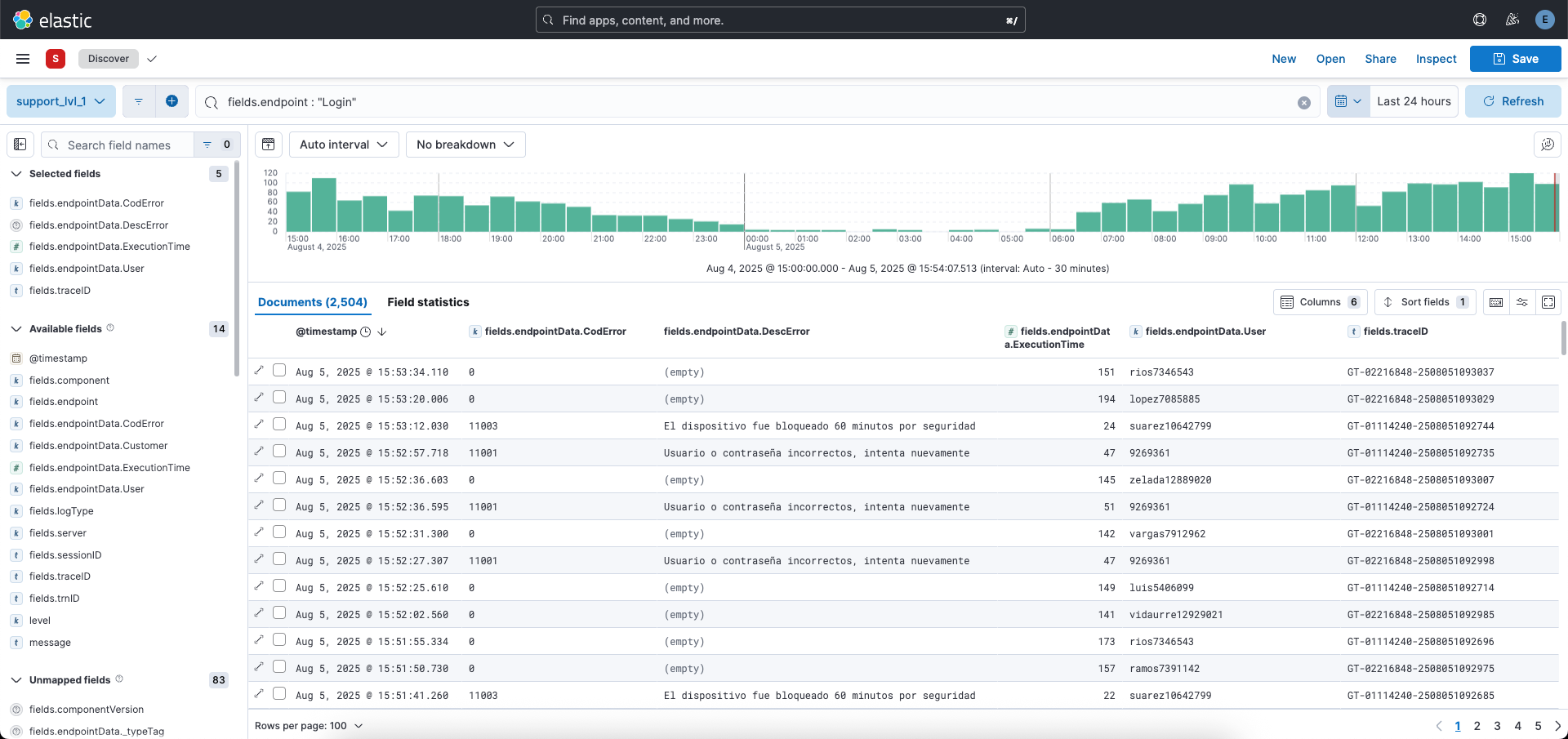Image resolution: width=1568 pixels, height=739 pixels.
Task: Open display options with the sliders icon
Action: pos(1522,302)
